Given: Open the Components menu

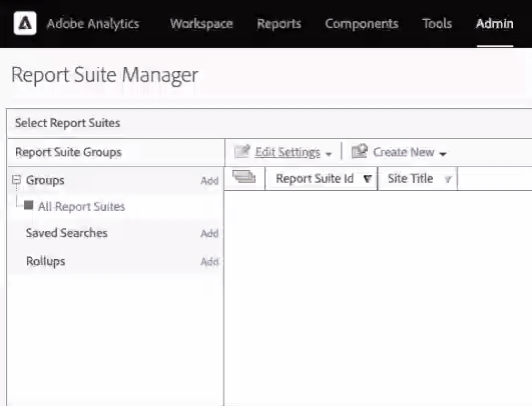Looking at the screenshot, I should (362, 24).
